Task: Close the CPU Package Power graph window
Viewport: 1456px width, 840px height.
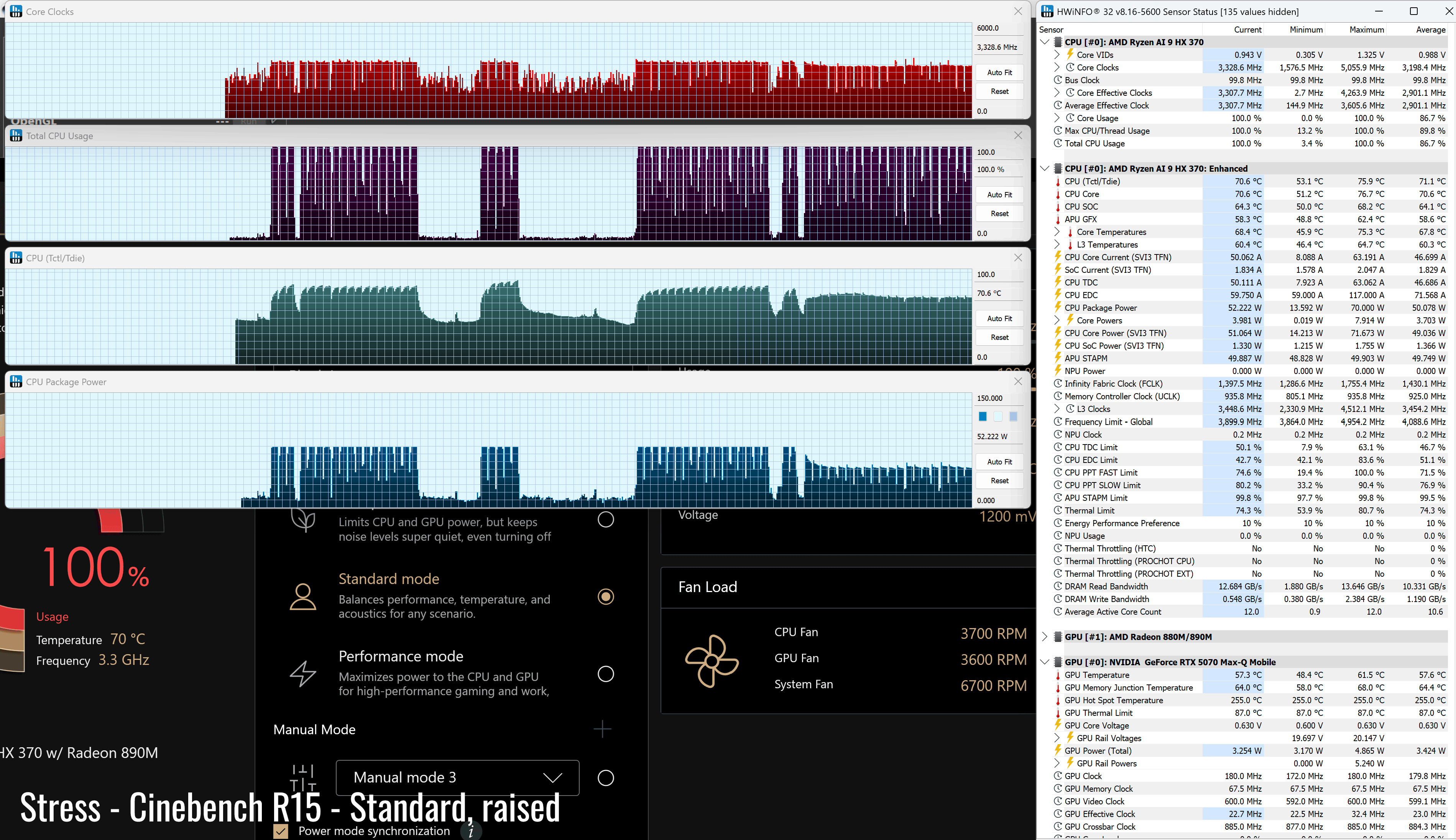Action: (x=1018, y=382)
